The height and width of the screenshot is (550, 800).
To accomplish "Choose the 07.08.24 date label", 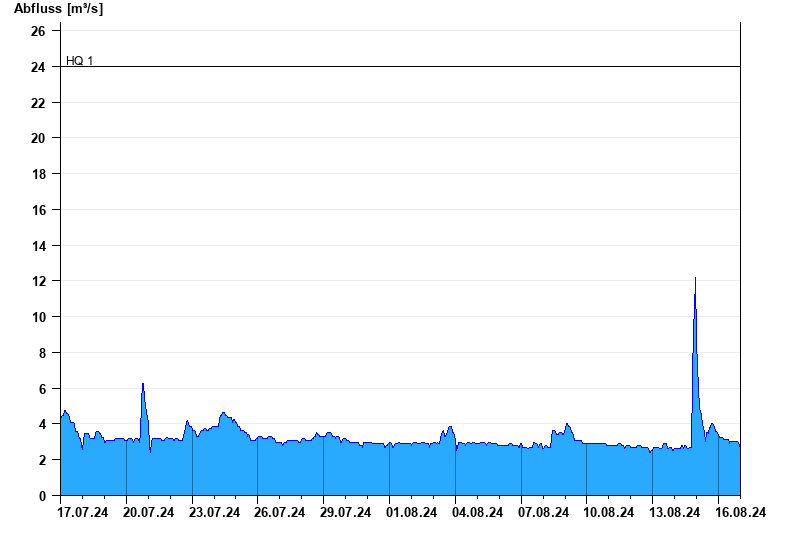I will point(543,513).
